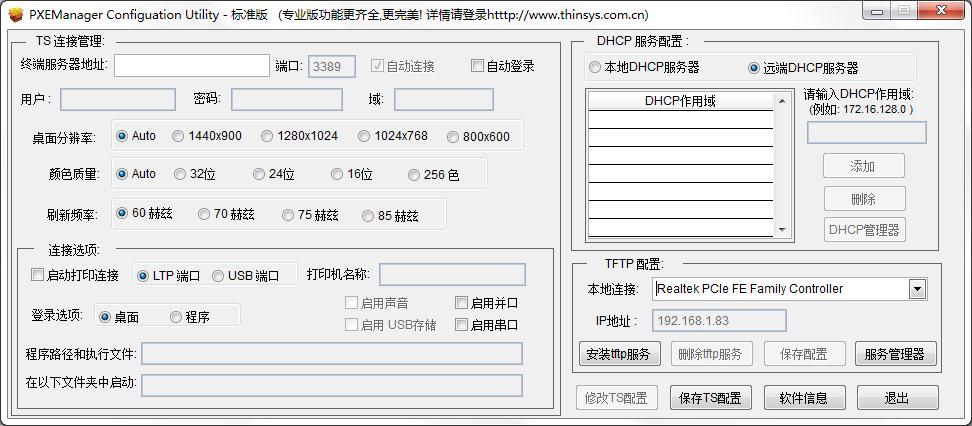Click the 密码 input field
The image size is (972, 426).
(x=287, y=99)
